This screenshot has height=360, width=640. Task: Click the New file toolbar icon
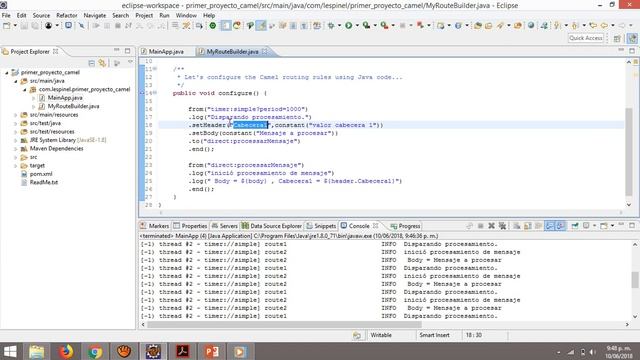[x=7, y=26]
